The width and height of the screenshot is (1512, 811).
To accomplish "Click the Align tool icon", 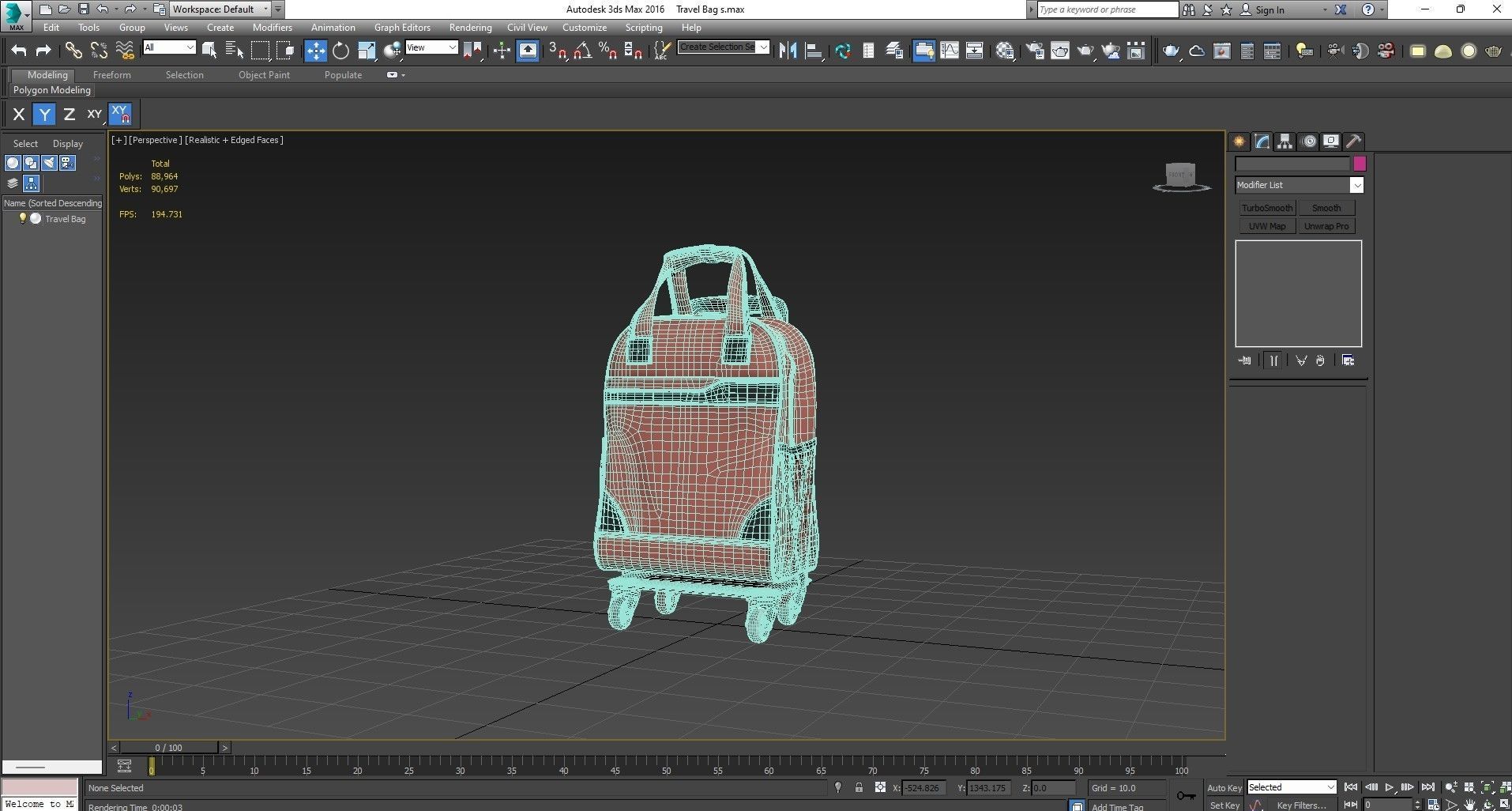I will pyautogui.click(x=814, y=51).
